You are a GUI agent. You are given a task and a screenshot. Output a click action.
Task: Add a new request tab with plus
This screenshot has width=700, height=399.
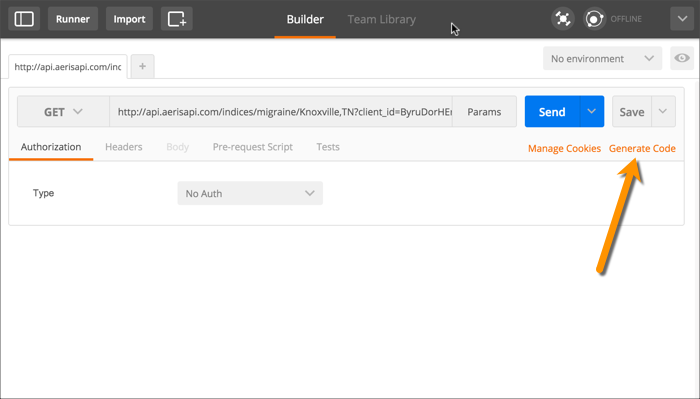(x=142, y=66)
